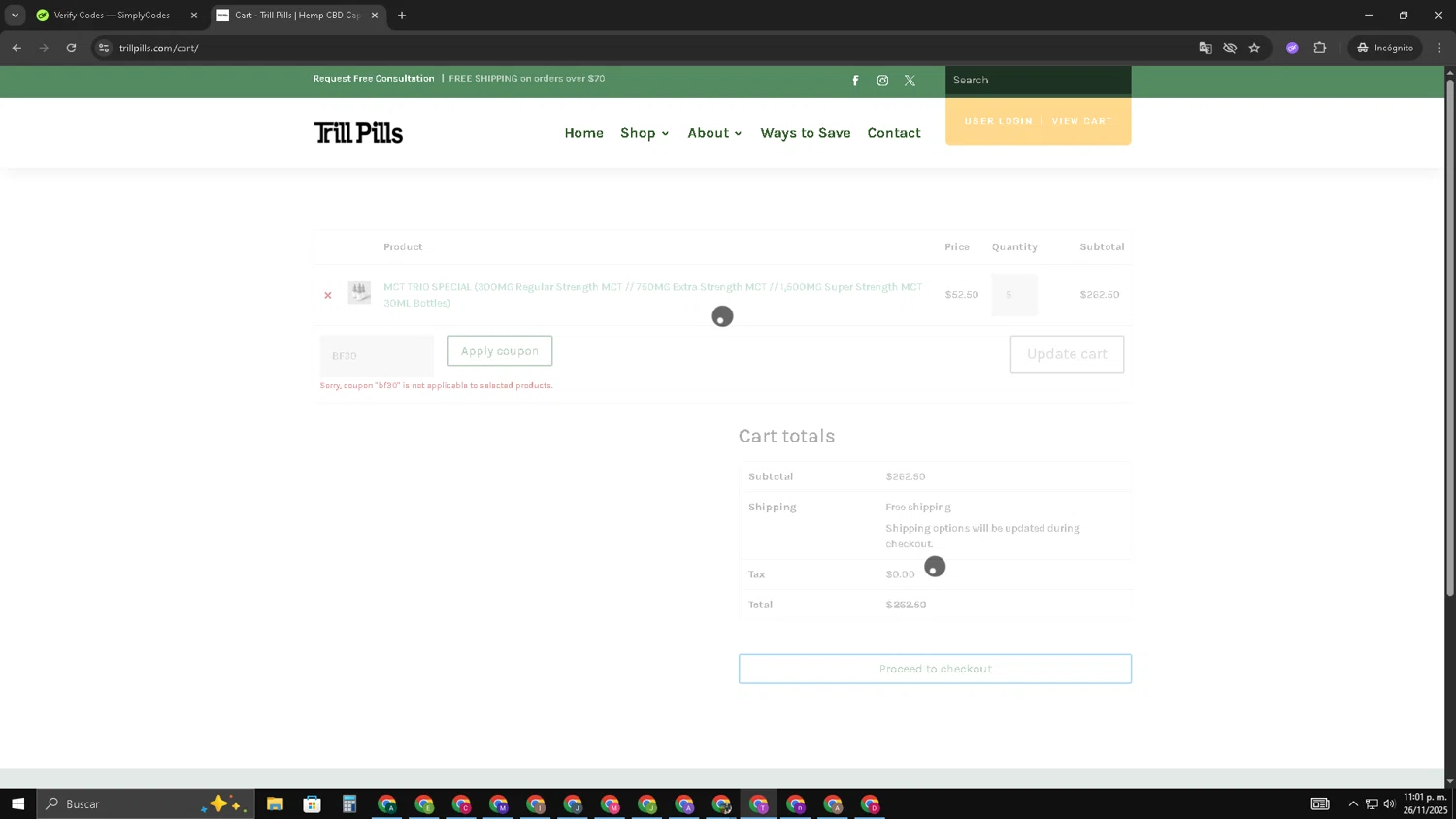Image resolution: width=1456 pixels, height=819 pixels.
Task: Click the Trill Pills logo
Action: pos(358,133)
